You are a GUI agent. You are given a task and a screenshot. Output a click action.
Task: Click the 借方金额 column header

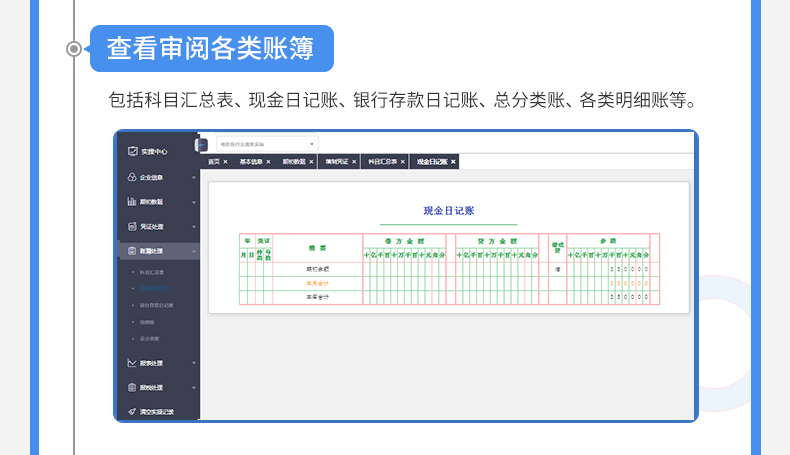(x=405, y=241)
